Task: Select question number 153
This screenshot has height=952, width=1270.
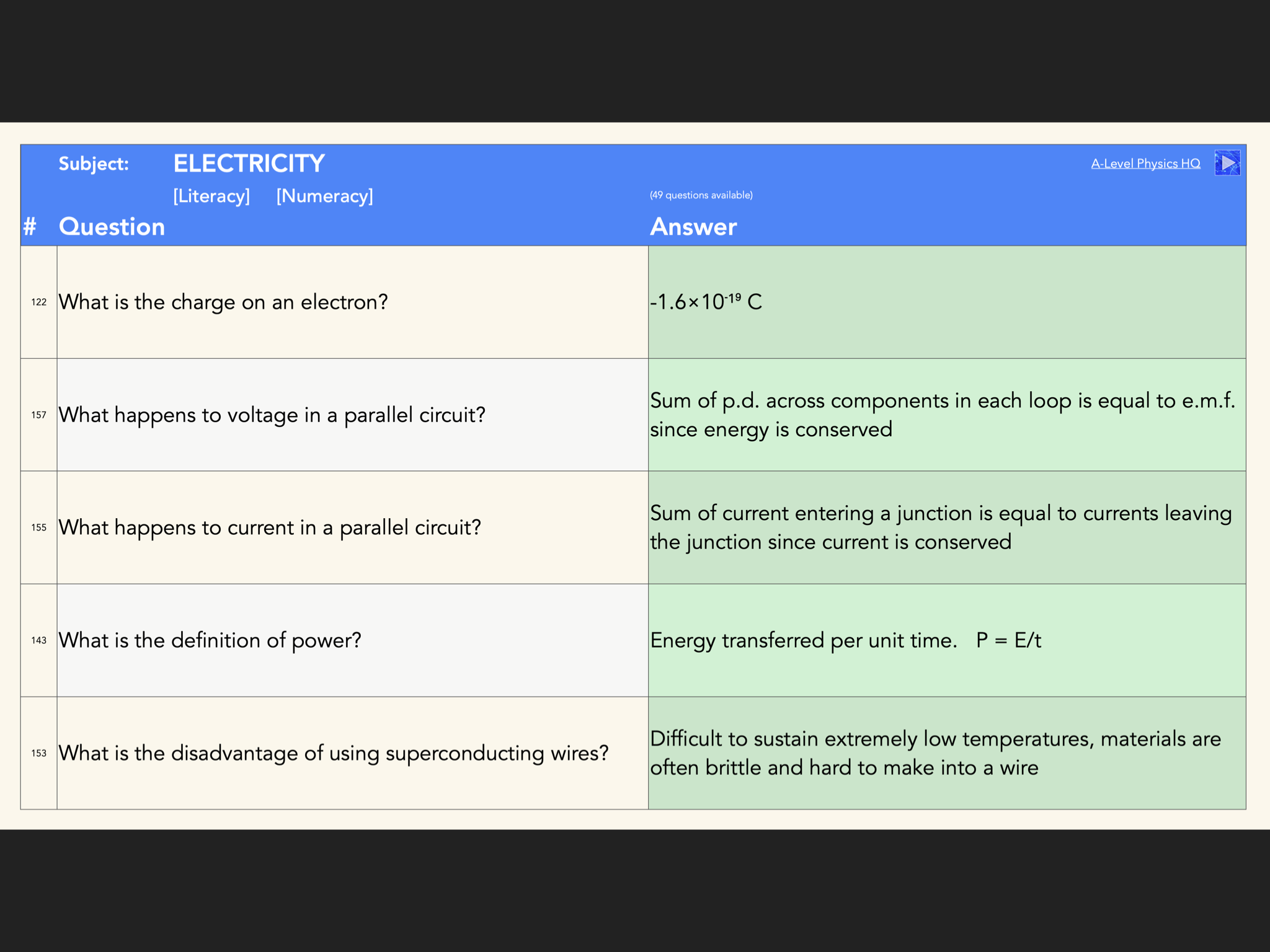Action: 38,753
